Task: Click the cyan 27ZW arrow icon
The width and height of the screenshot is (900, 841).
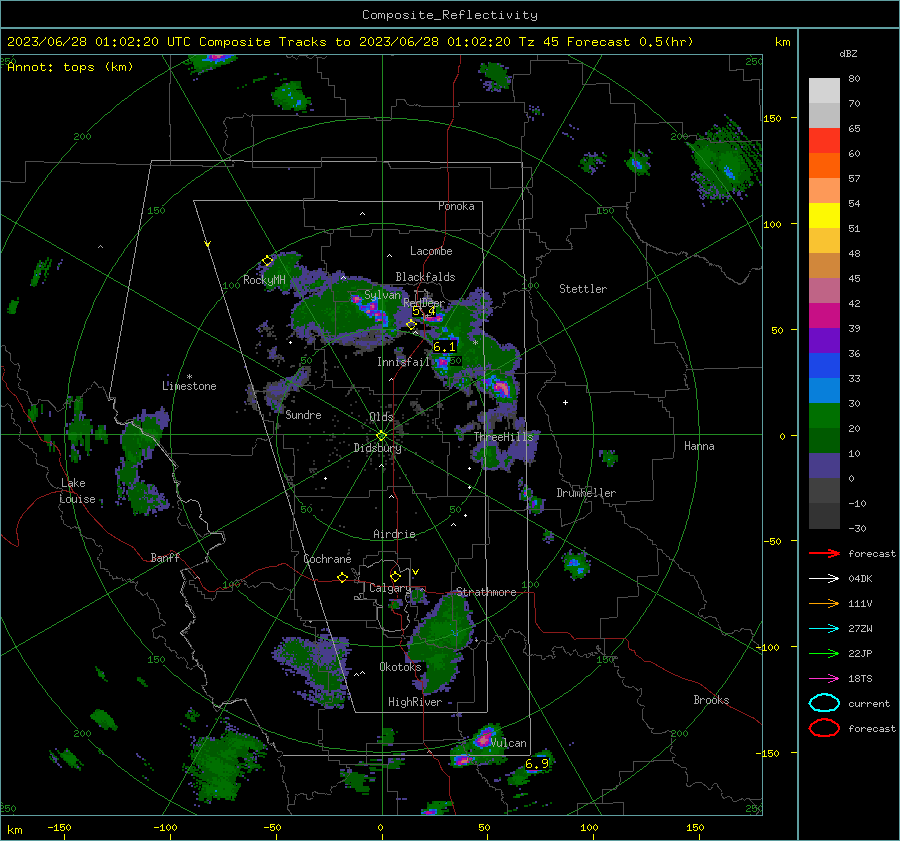Action: point(824,629)
